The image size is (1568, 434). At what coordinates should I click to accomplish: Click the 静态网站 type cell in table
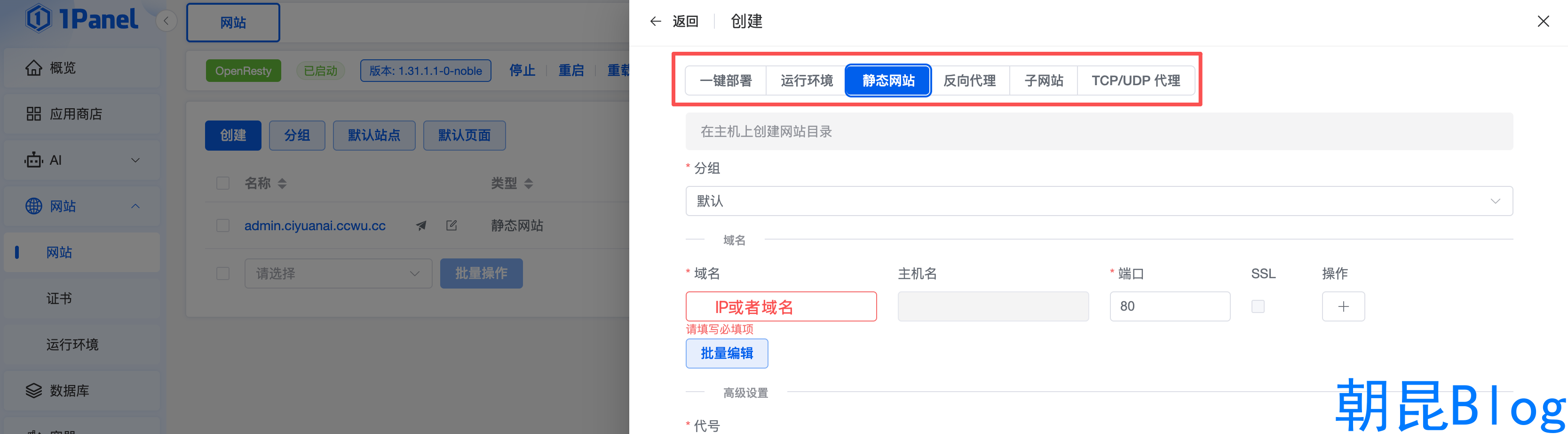[x=517, y=225]
